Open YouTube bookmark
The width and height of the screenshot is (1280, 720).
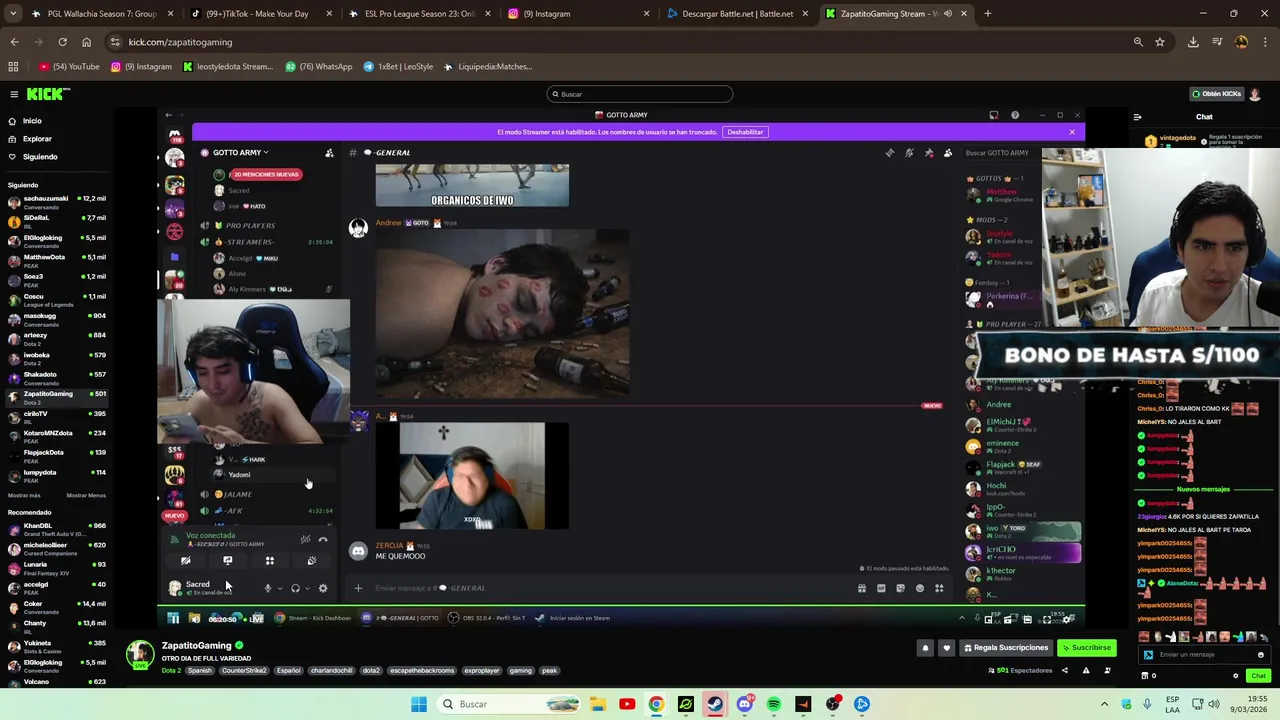69,67
